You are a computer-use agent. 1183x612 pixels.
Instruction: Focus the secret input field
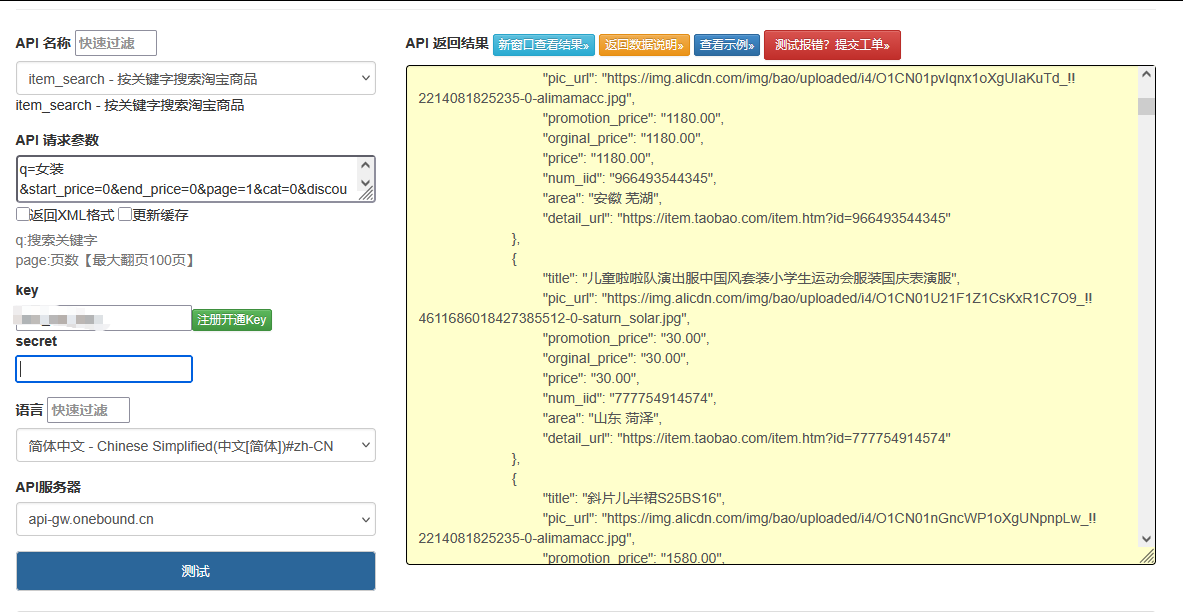point(104,369)
